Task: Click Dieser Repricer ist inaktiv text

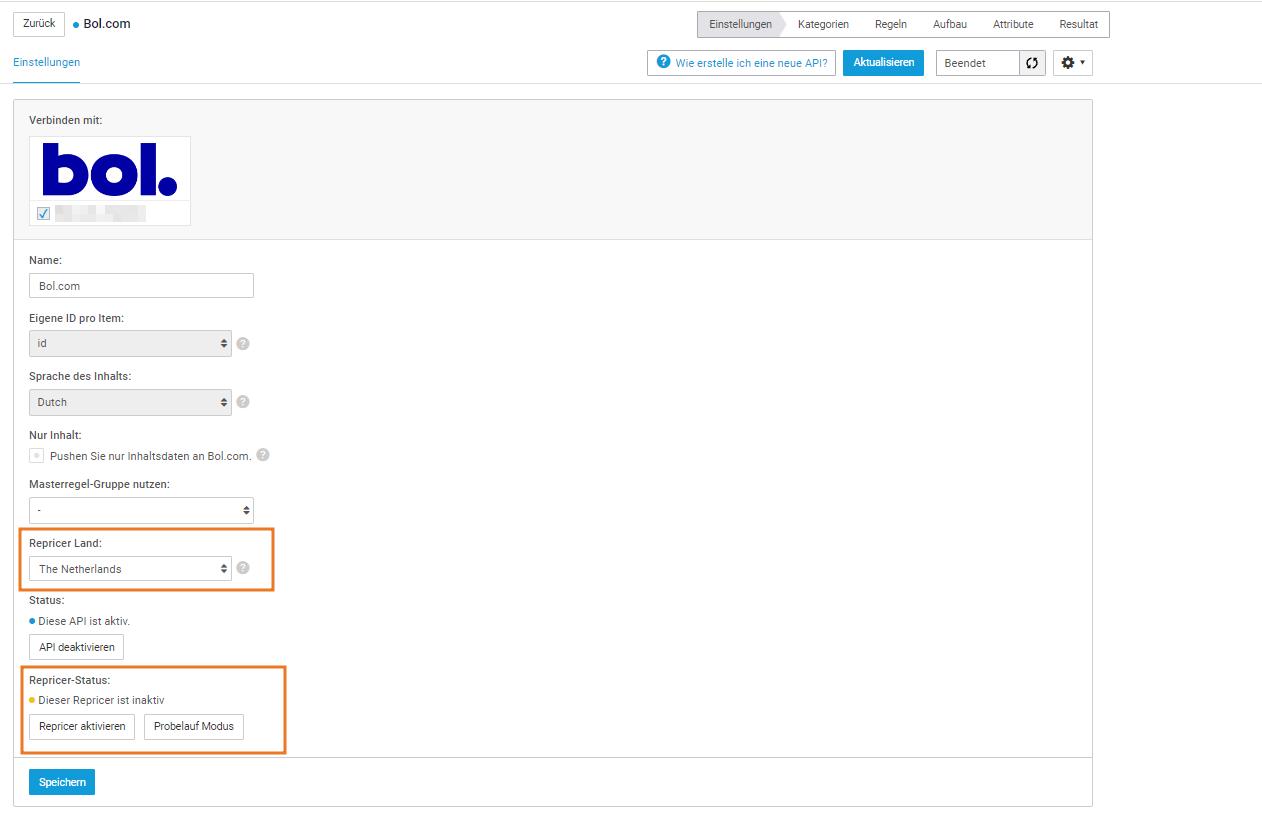Action: pos(101,700)
